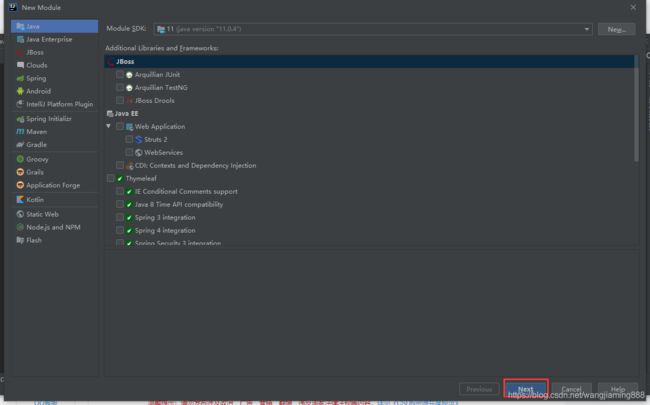Select the Java module type icon
This screenshot has width=650, height=405.
pyautogui.click(x=20, y=27)
